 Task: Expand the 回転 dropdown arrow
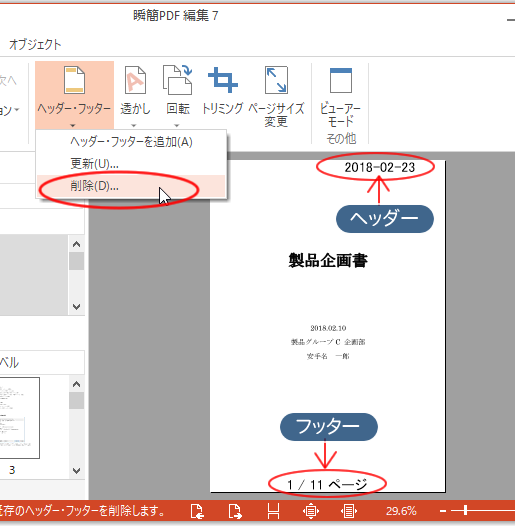[x=177, y=126]
